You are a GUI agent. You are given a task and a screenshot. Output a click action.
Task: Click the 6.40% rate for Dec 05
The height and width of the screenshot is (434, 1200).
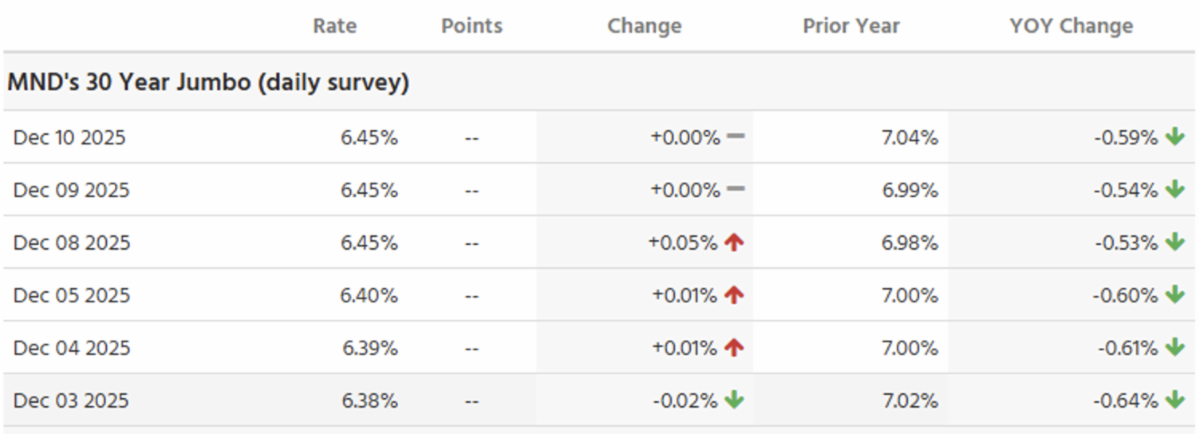click(x=369, y=296)
